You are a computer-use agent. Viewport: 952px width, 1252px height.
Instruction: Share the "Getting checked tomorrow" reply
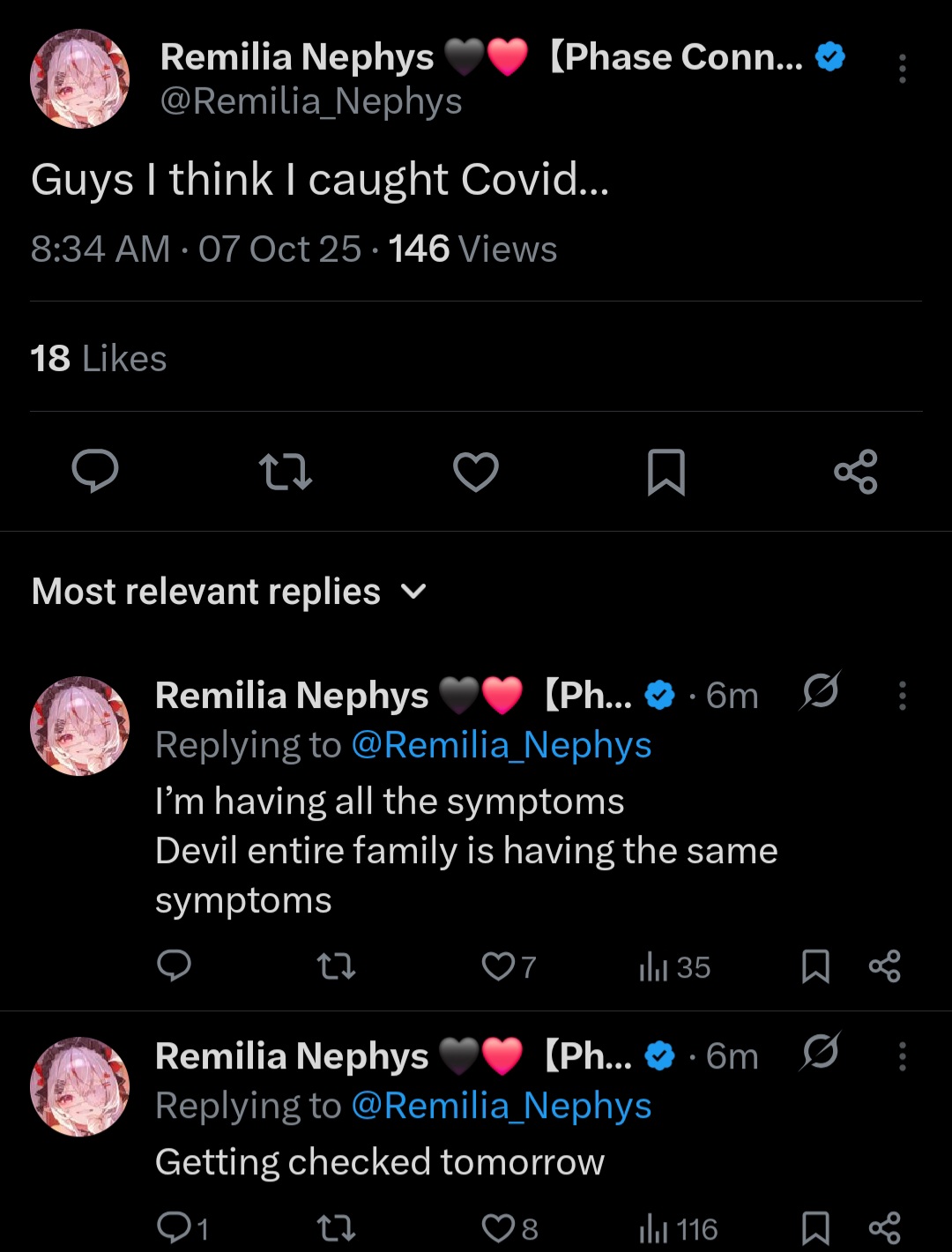pyautogui.click(x=884, y=1227)
